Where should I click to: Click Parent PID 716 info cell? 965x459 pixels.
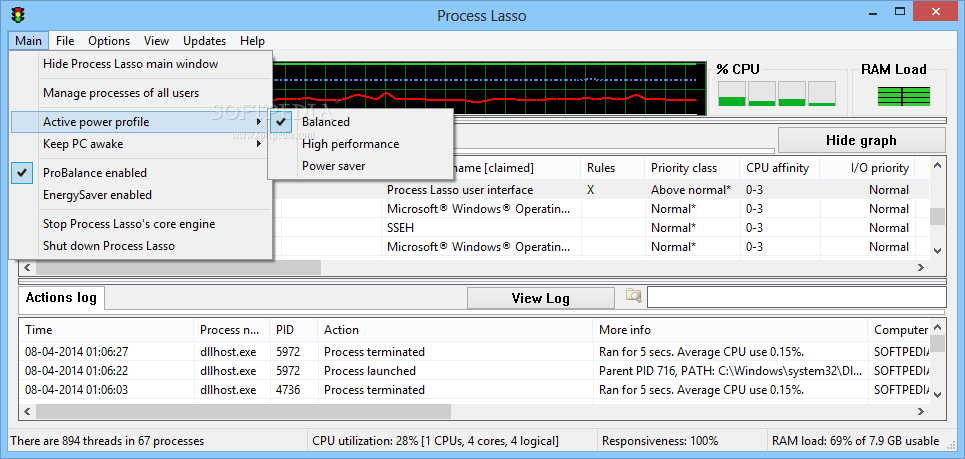(731, 371)
